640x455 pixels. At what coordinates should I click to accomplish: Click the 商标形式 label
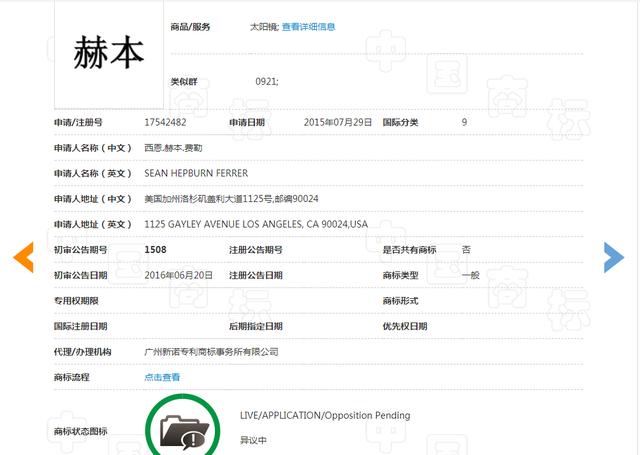(x=400, y=301)
